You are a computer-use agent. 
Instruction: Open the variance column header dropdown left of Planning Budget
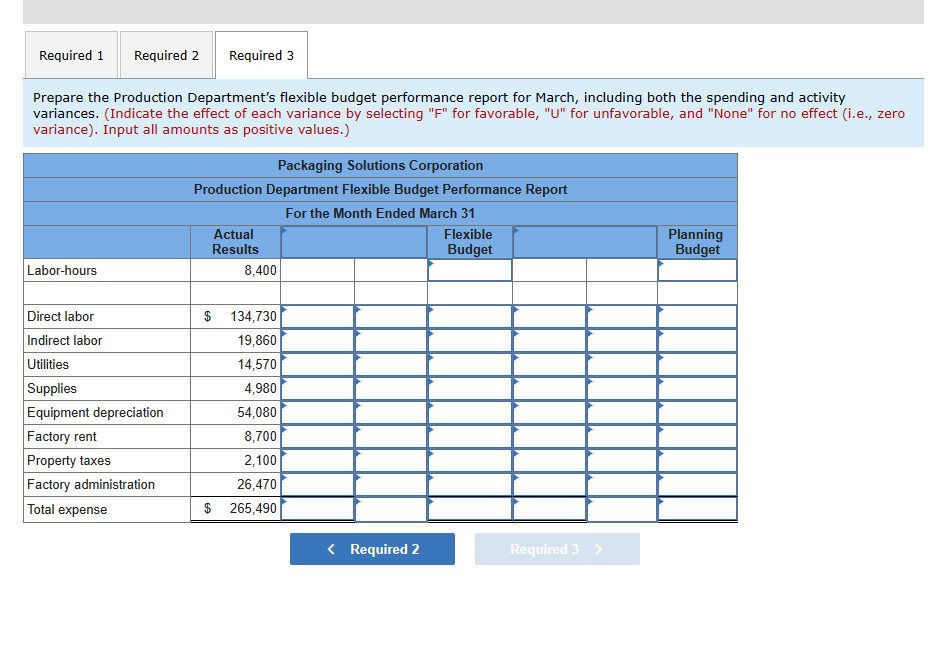[585, 241]
